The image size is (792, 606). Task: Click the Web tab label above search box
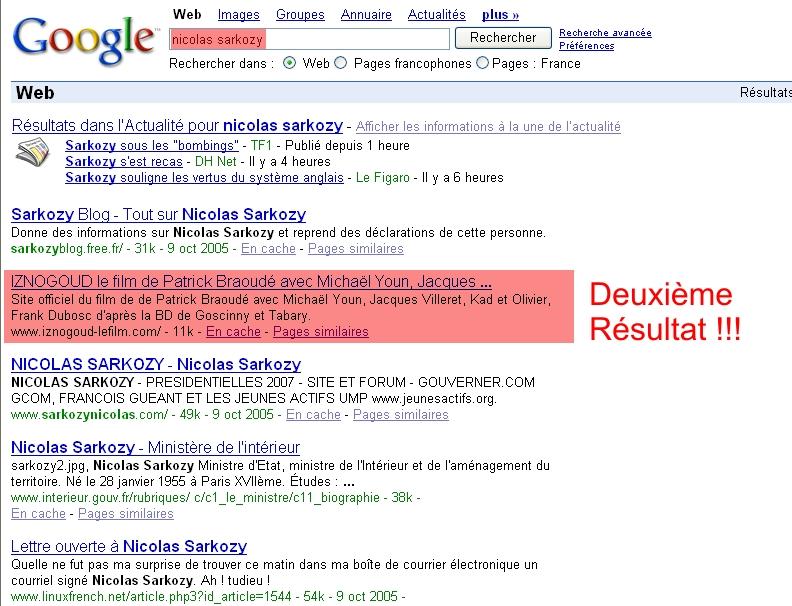(187, 15)
